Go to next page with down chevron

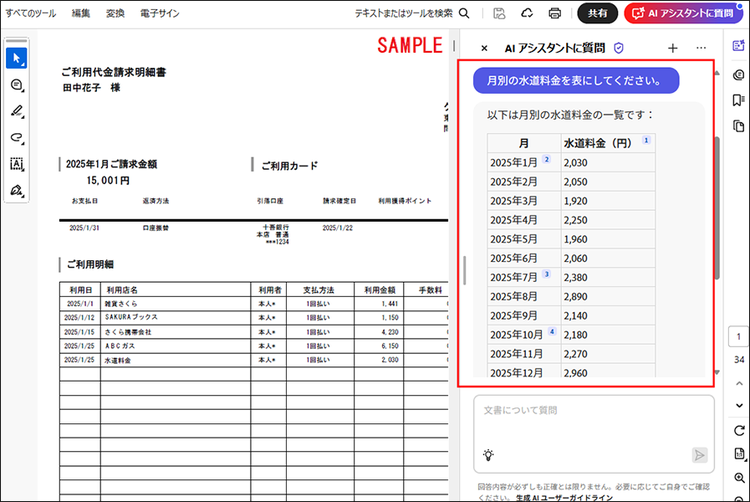(738, 403)
